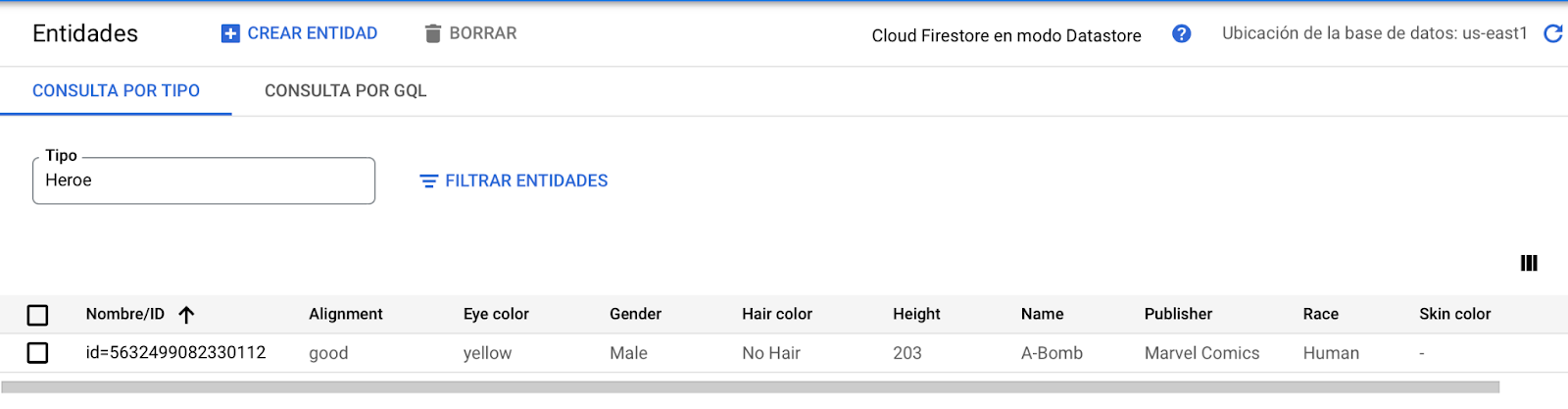
Task: Click the horizontal scrollbar below the table
Action: (751, 387)
